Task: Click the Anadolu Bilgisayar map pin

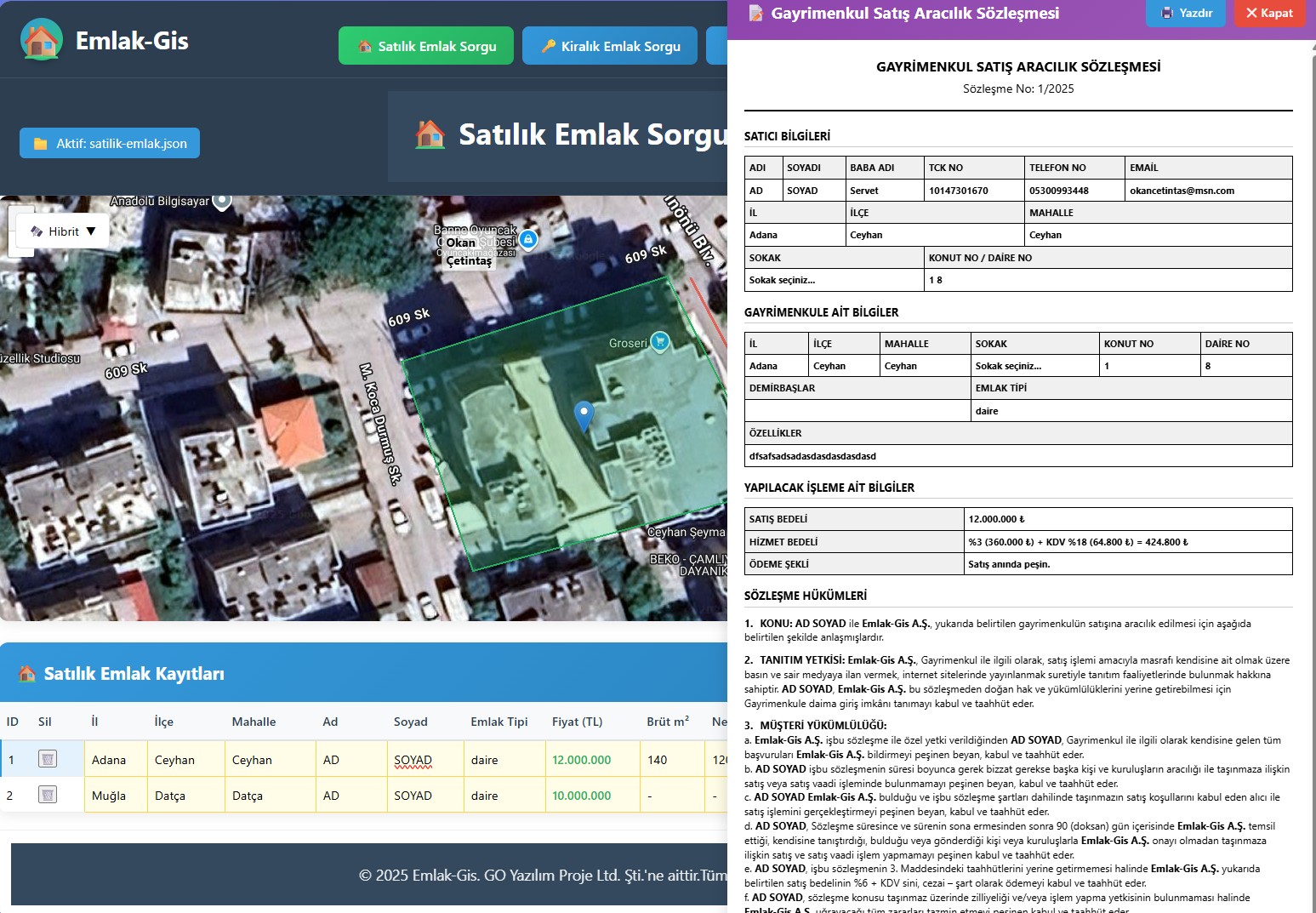Action: click(222, 201)
